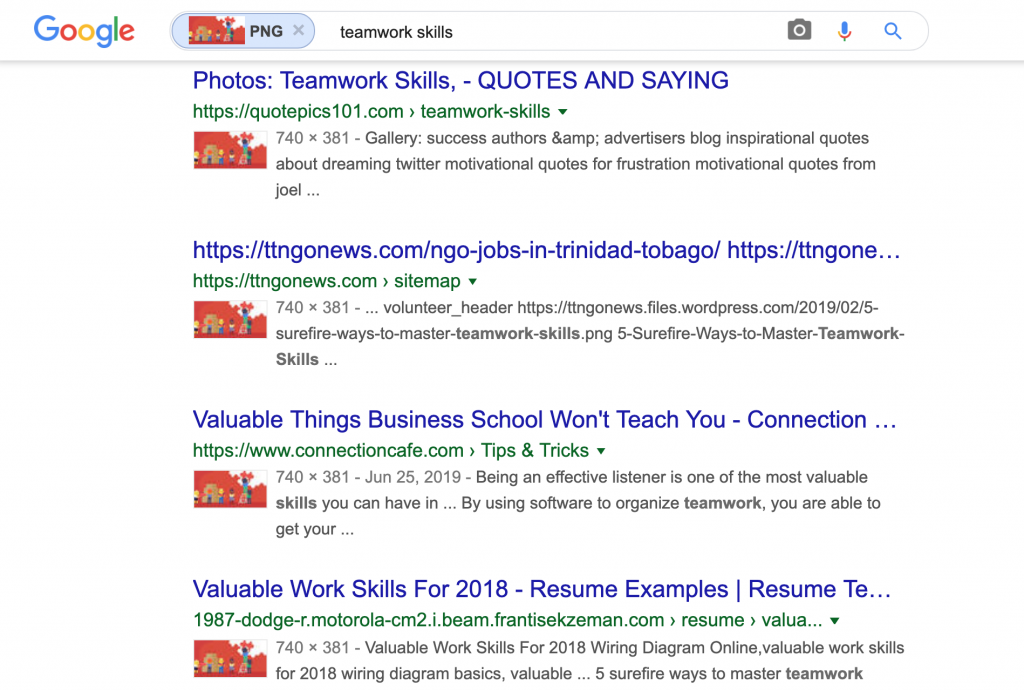Image resolution: width=1024 pixels, height=690 pixels.
Task: Click the Google logo
Action: tap(84, 31)
